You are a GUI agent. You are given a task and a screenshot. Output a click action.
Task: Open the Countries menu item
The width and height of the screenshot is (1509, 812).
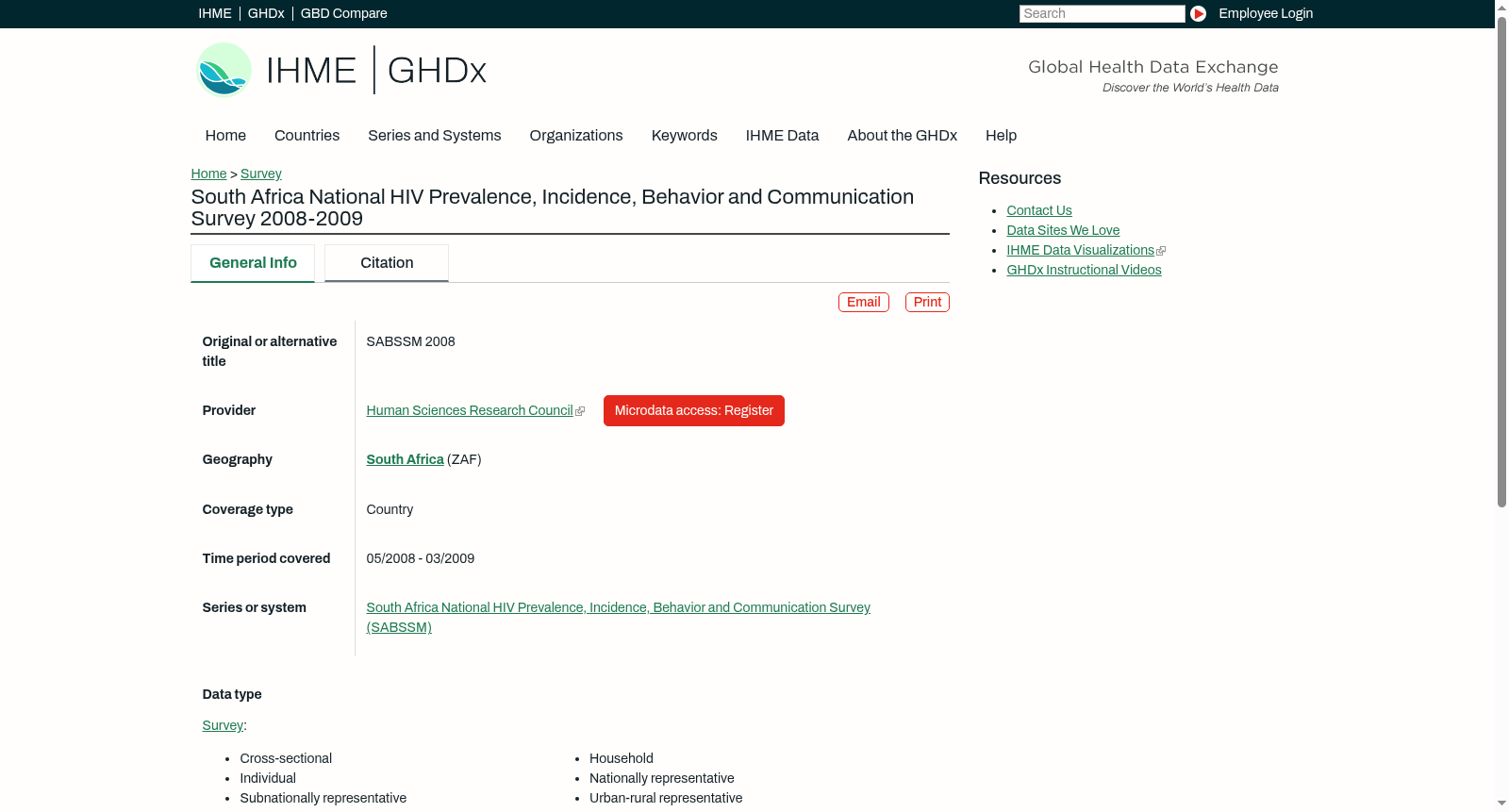pyautogui.click(x=307, y=136)
